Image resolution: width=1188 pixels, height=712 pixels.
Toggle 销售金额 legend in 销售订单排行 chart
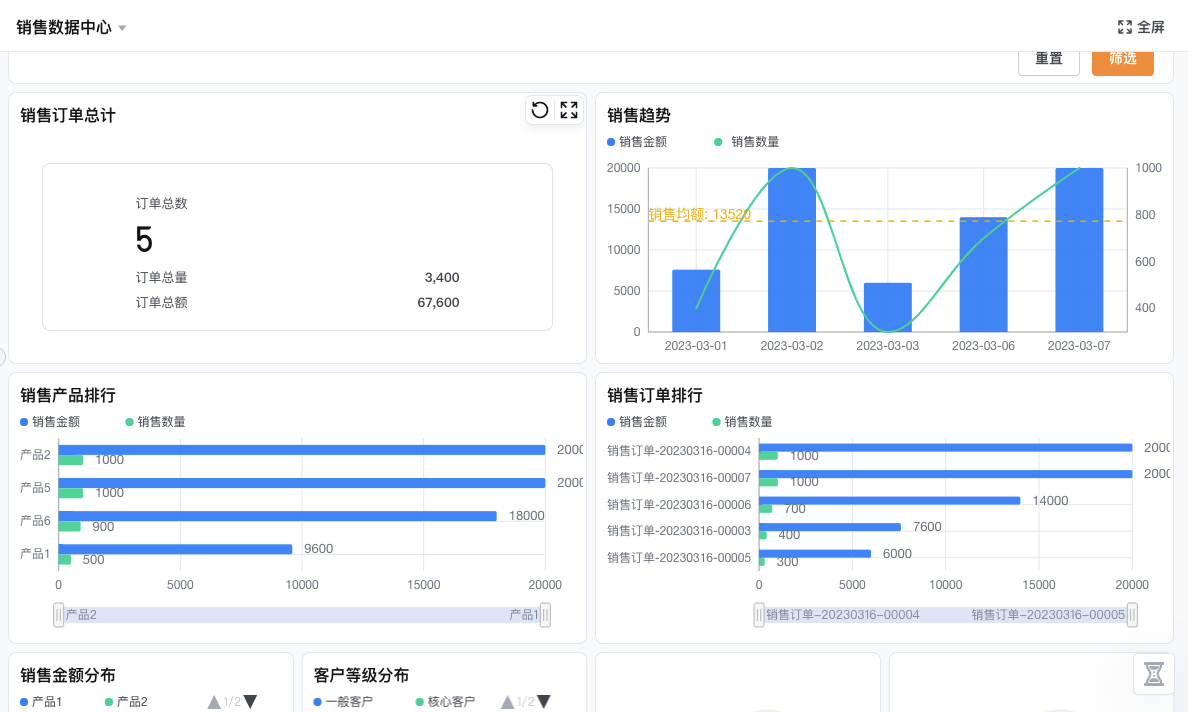(637, 422)
